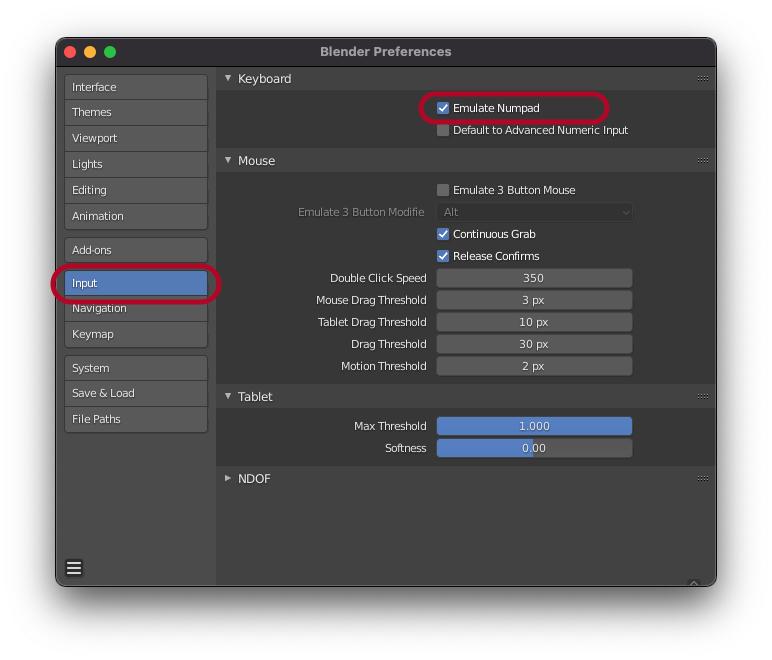Click the Motion Threshold field
The image size is (772, 660).
(x=534, y=366)
